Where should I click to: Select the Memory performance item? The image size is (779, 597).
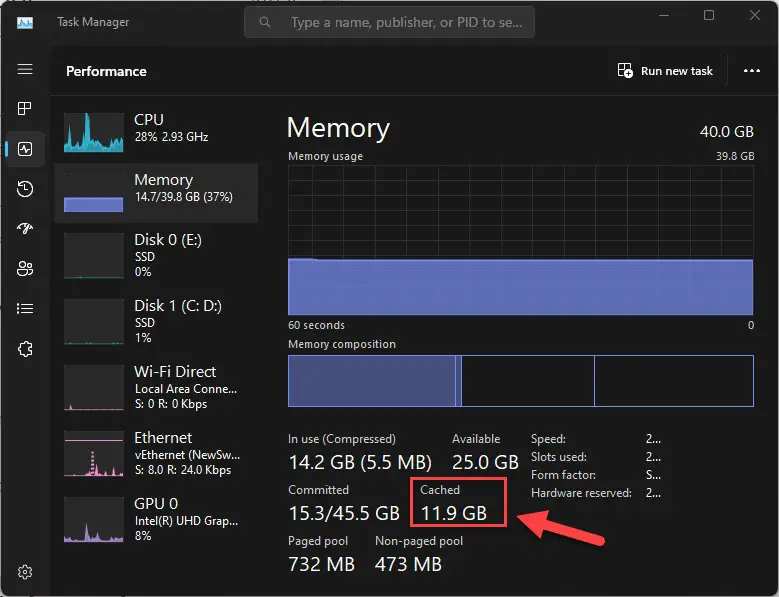pos(156,193)
